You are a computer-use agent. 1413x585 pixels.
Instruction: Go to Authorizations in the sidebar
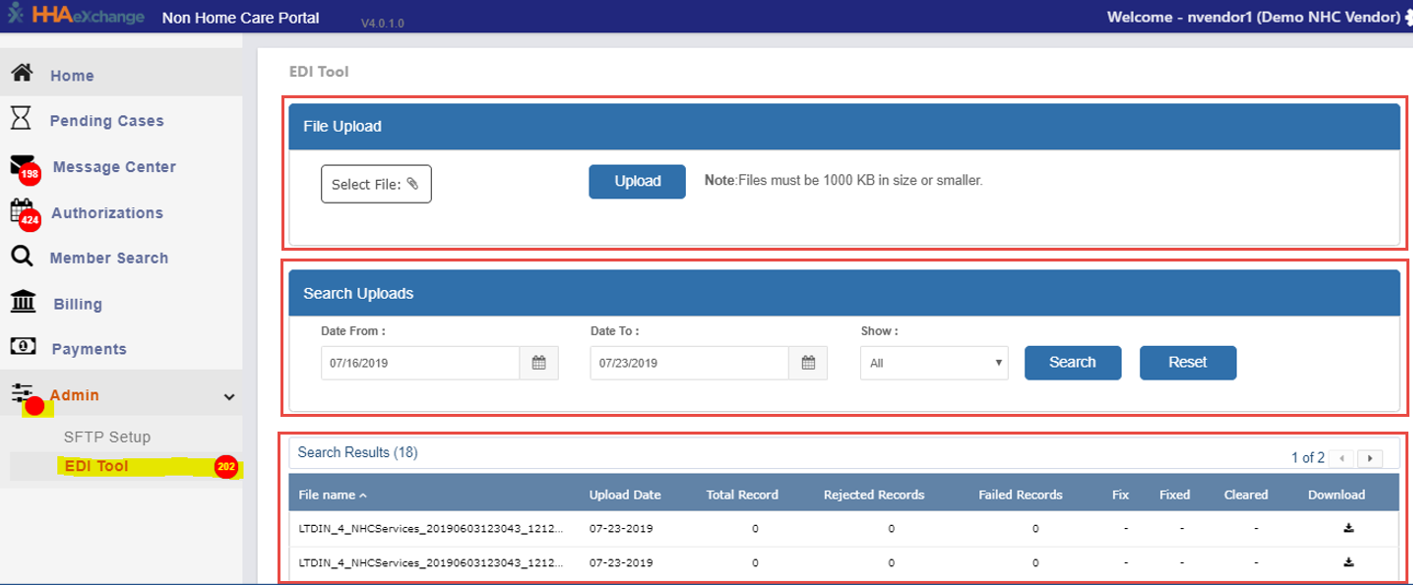click(107, 212)
